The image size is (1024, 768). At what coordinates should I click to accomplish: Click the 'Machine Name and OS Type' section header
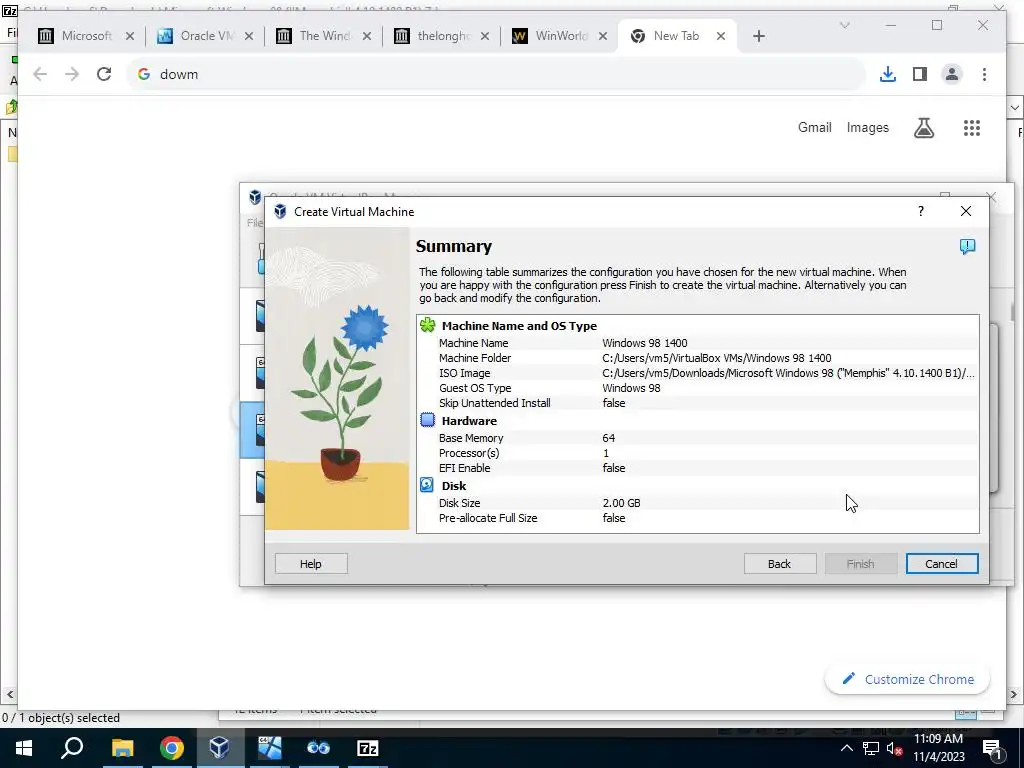(519, 326)
